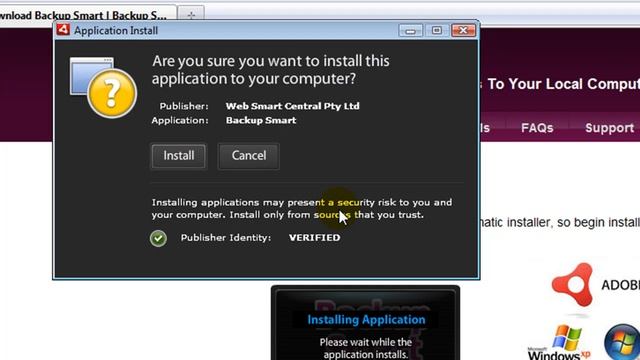
Task: Click the Application Install title text
Action: click(x=116, y=31)
